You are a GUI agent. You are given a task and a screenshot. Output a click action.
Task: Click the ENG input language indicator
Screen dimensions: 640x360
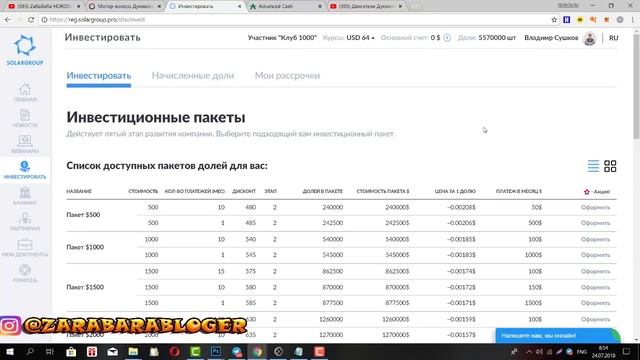[582, 352]
